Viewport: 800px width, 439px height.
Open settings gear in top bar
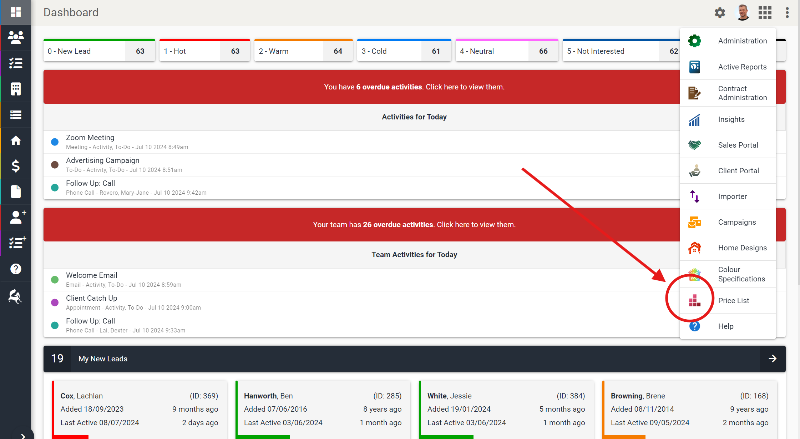(719, 12)
